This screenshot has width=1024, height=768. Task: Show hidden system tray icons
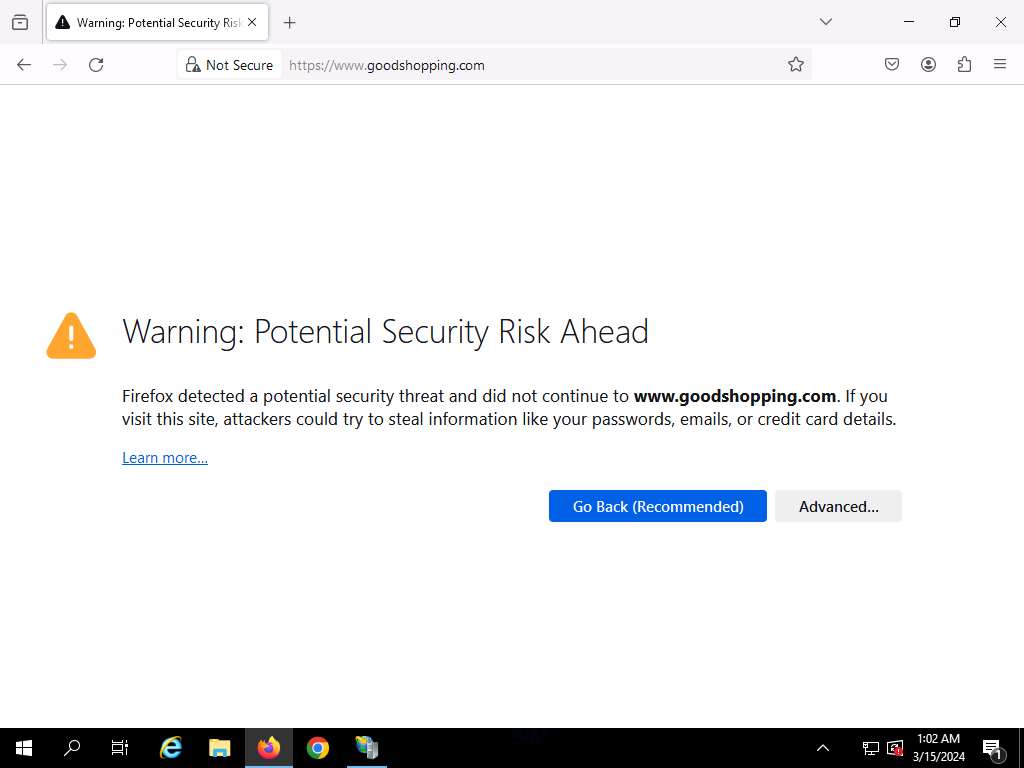click(823, 748)
